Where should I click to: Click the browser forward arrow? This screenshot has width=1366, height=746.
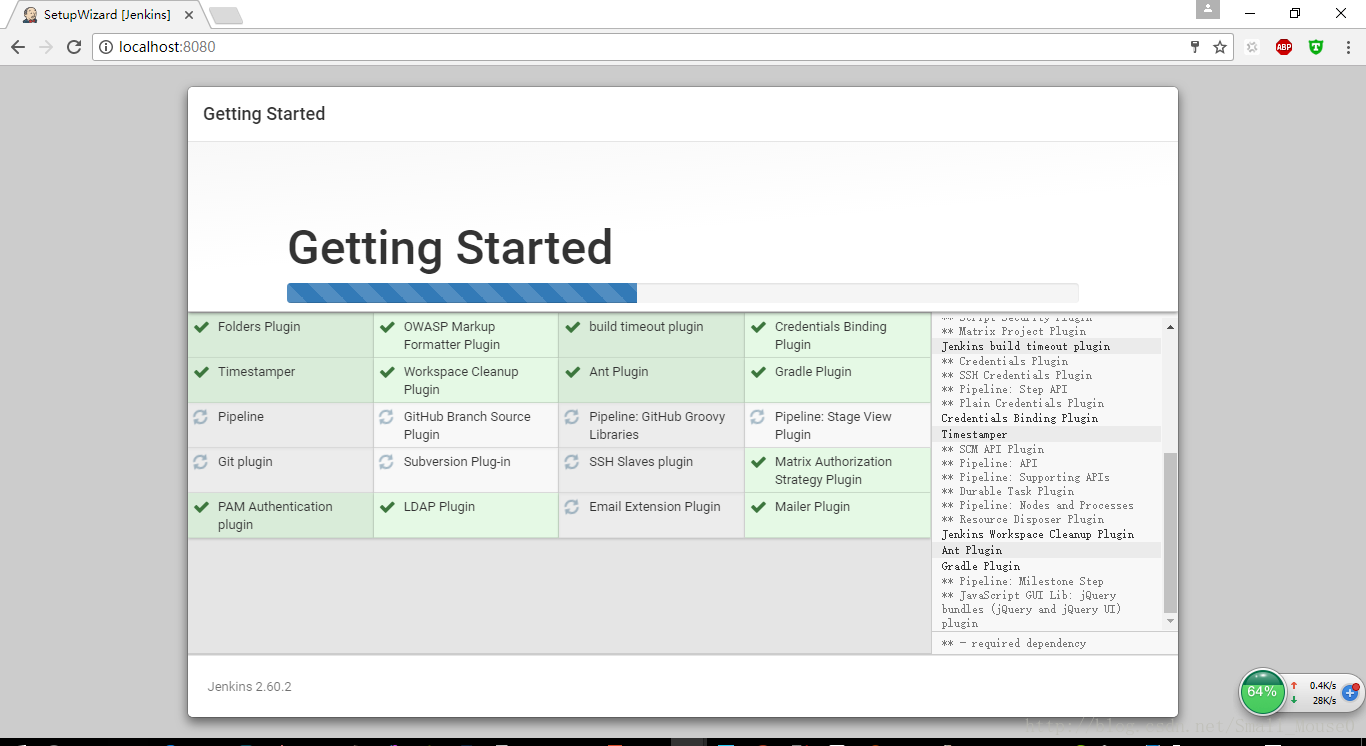[46, 47]
